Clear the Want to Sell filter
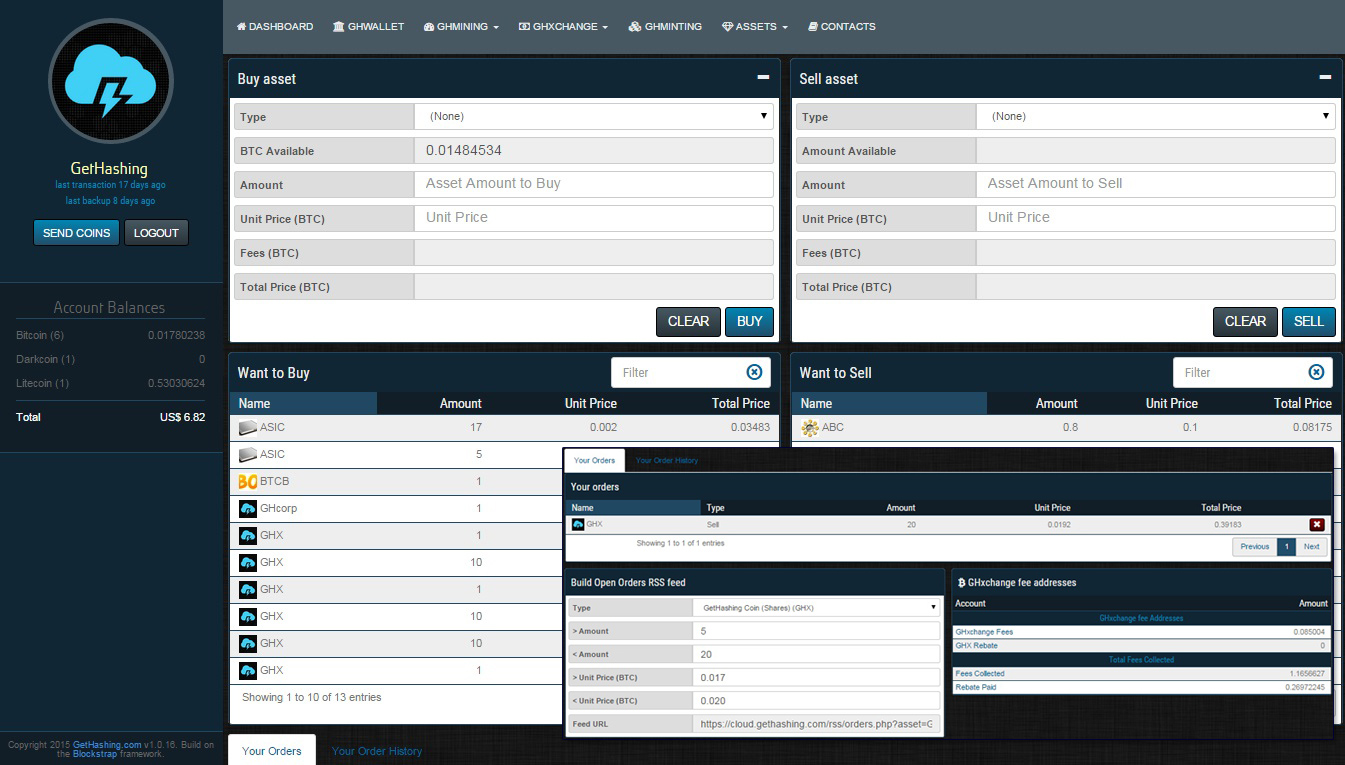 click(1316, 372)
